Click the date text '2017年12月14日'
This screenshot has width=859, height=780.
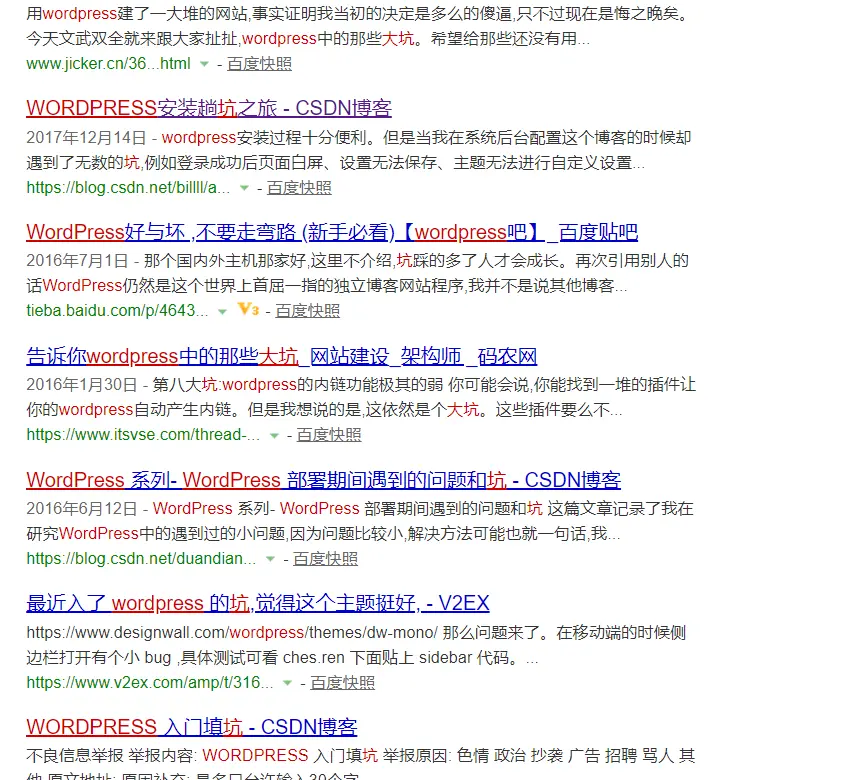point(86,137)
